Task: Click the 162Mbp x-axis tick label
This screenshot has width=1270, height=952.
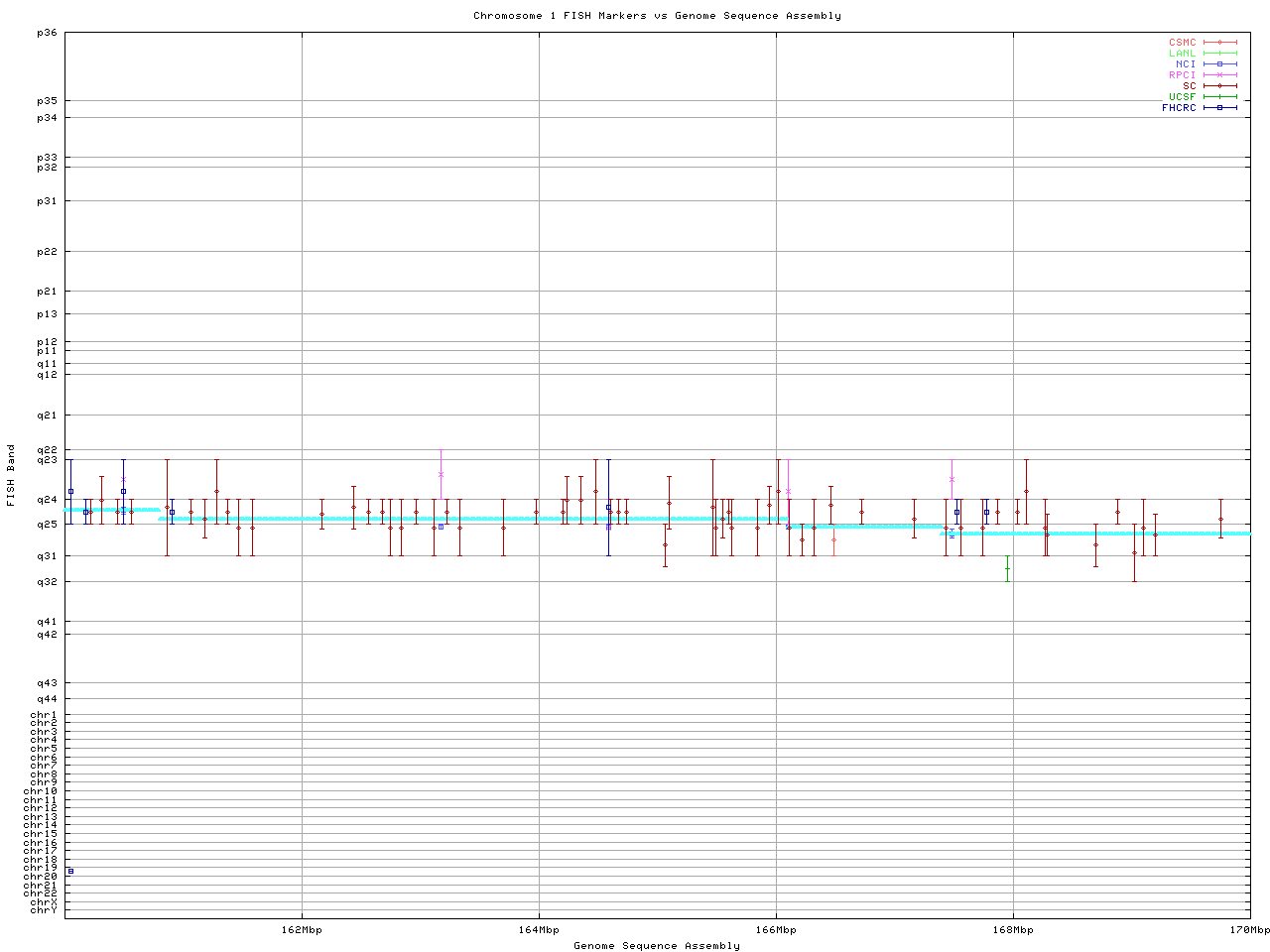Action: tap(302, 930)
